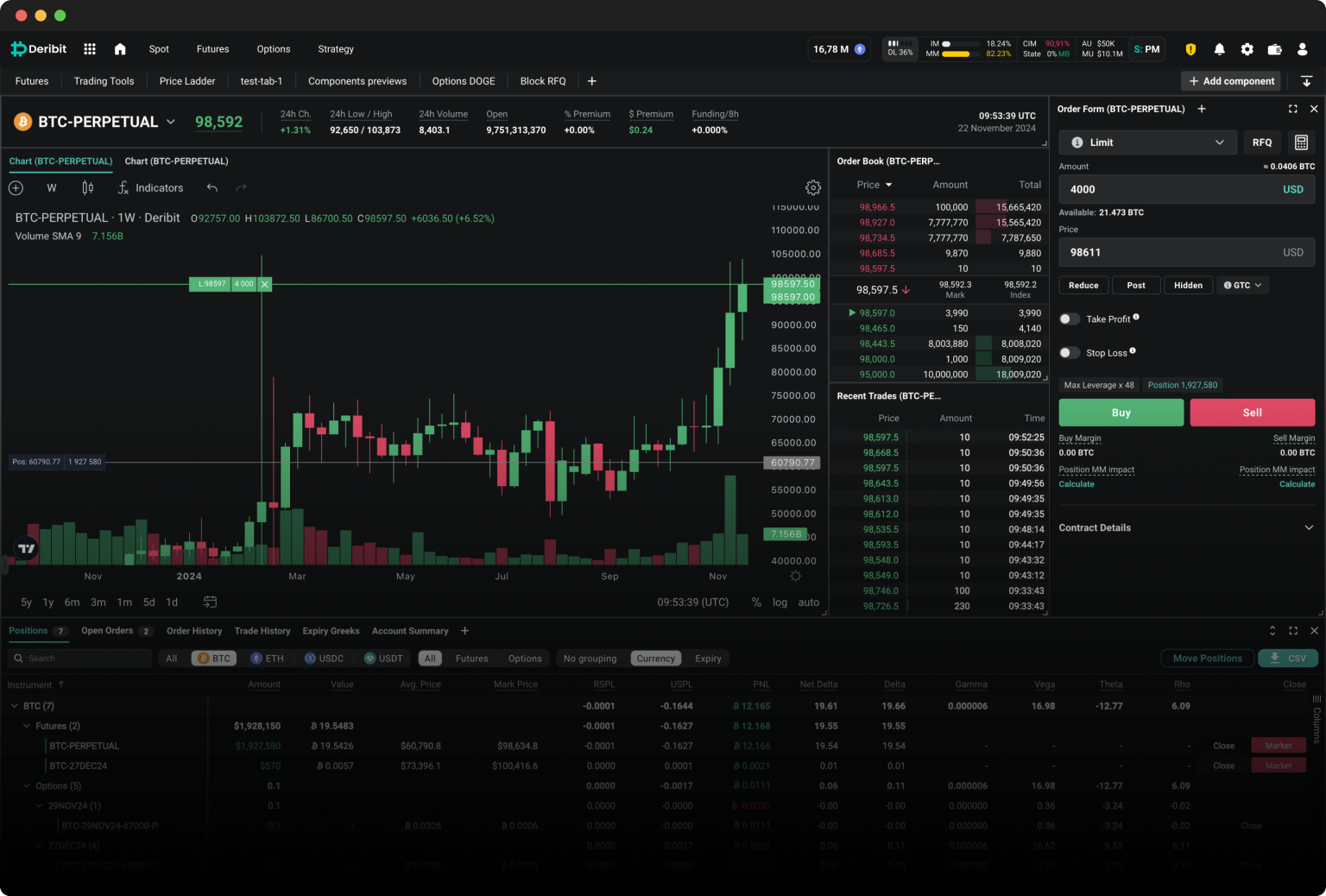
Task: Market close the BTC-PERPETUAL position
Action: [x=1279, y=746]
